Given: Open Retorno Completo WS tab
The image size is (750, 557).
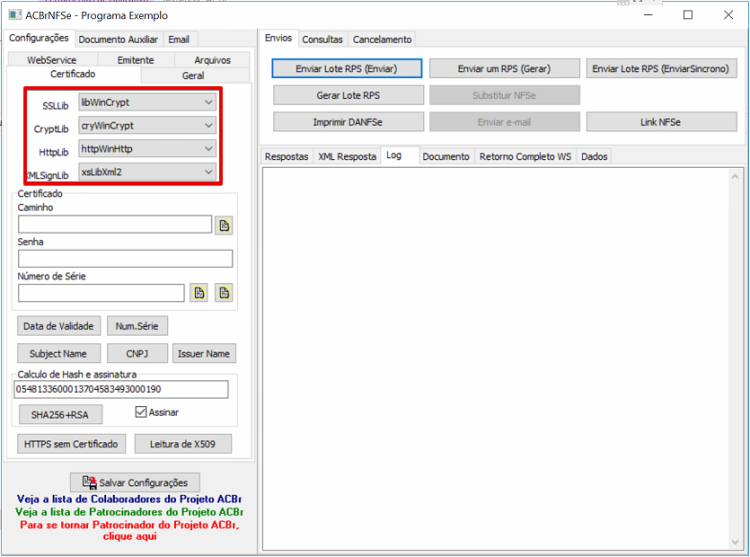Looking at the screenshot, I should tap(525, 156).
